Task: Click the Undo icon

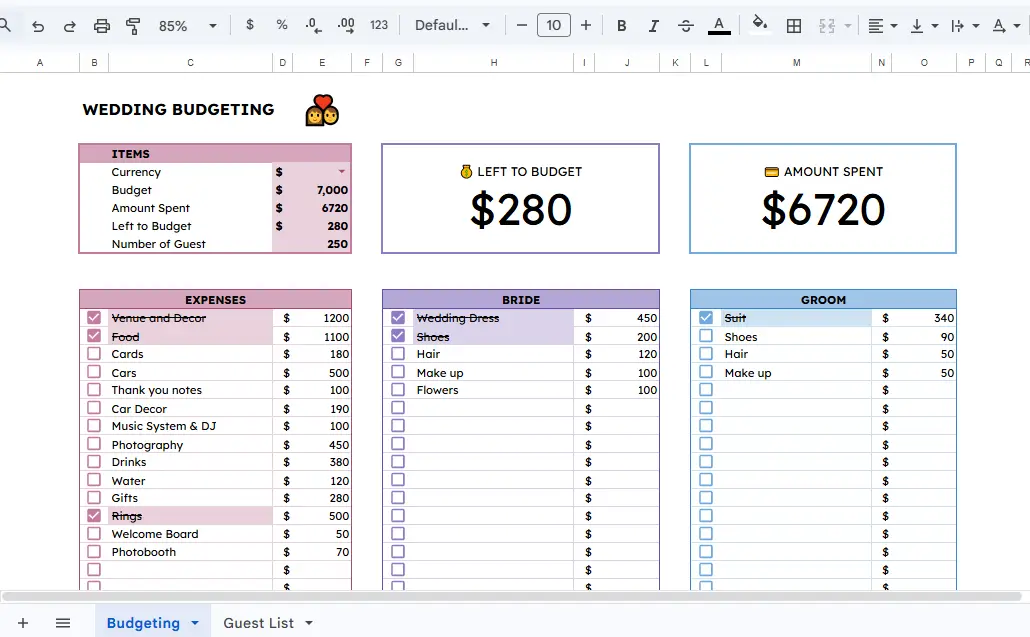Action: [x=37, y=25]
